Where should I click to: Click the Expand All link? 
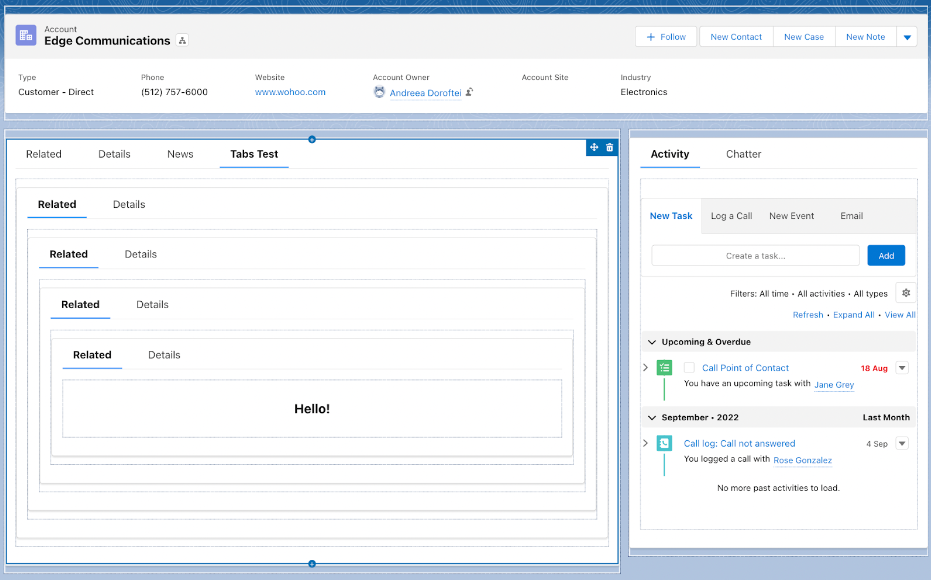click(x=853, y=315)
